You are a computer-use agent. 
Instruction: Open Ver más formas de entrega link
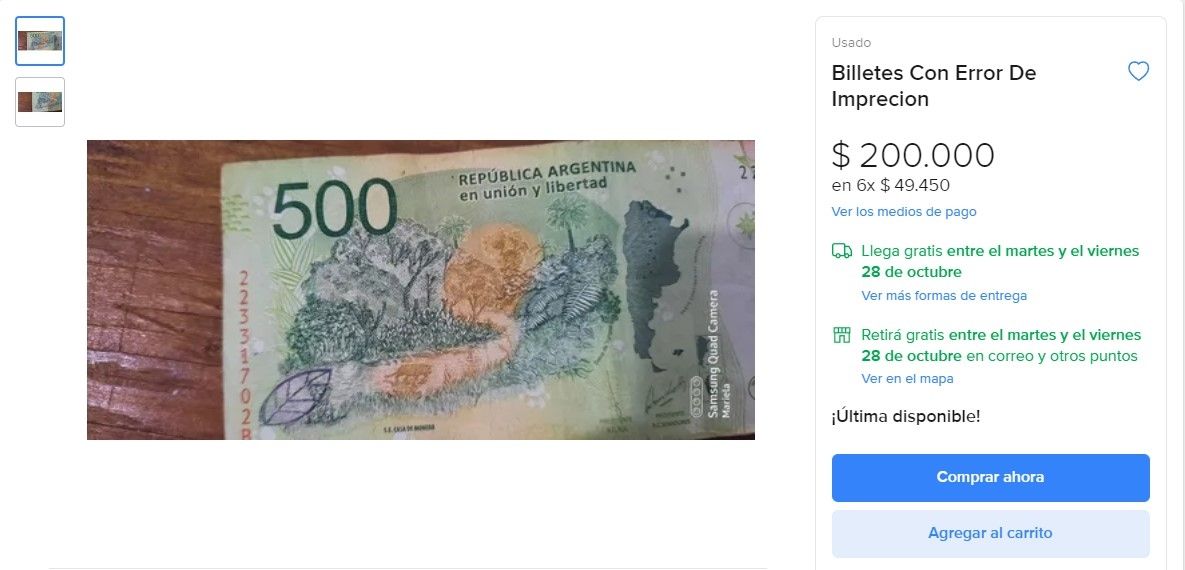944,296
